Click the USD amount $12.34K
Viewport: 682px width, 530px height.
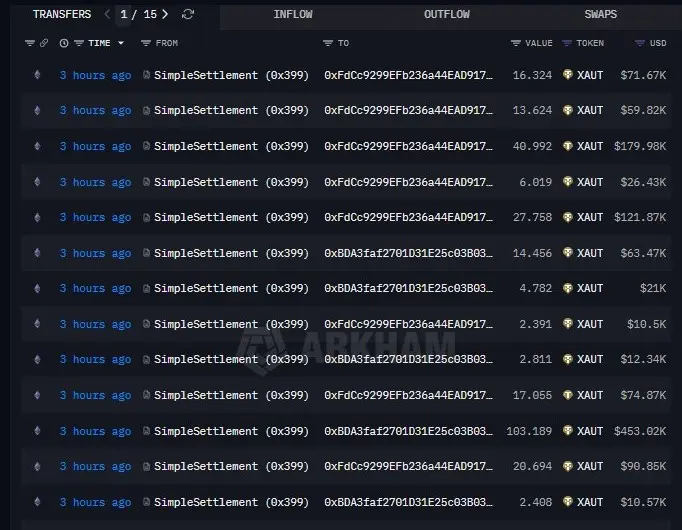tap(643, 360)
